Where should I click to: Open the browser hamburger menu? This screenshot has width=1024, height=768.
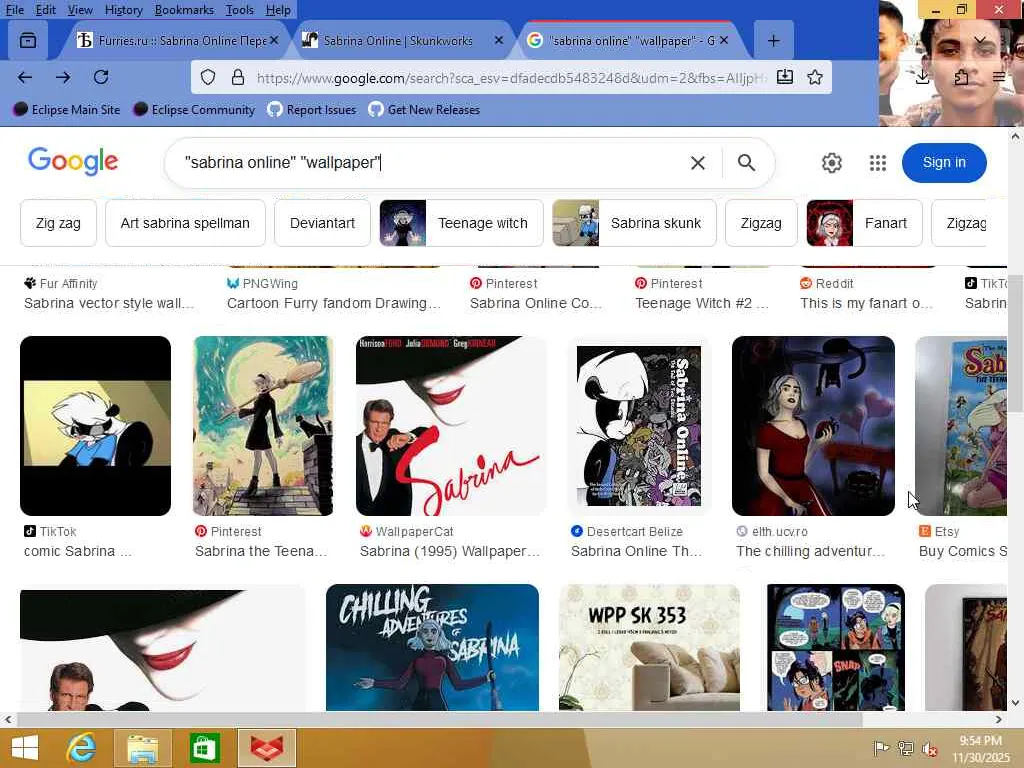(x=999, y=77)
